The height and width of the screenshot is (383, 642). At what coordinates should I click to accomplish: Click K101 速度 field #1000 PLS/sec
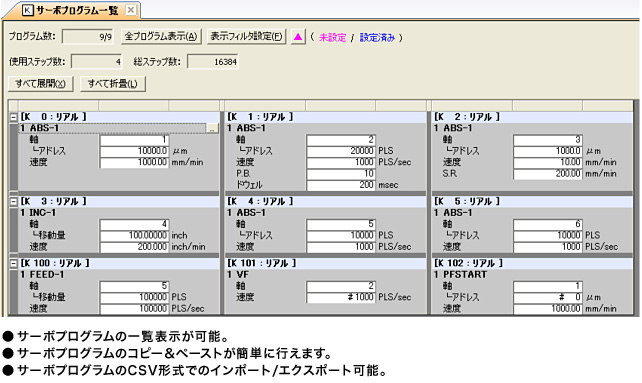[x=341, y=297]
